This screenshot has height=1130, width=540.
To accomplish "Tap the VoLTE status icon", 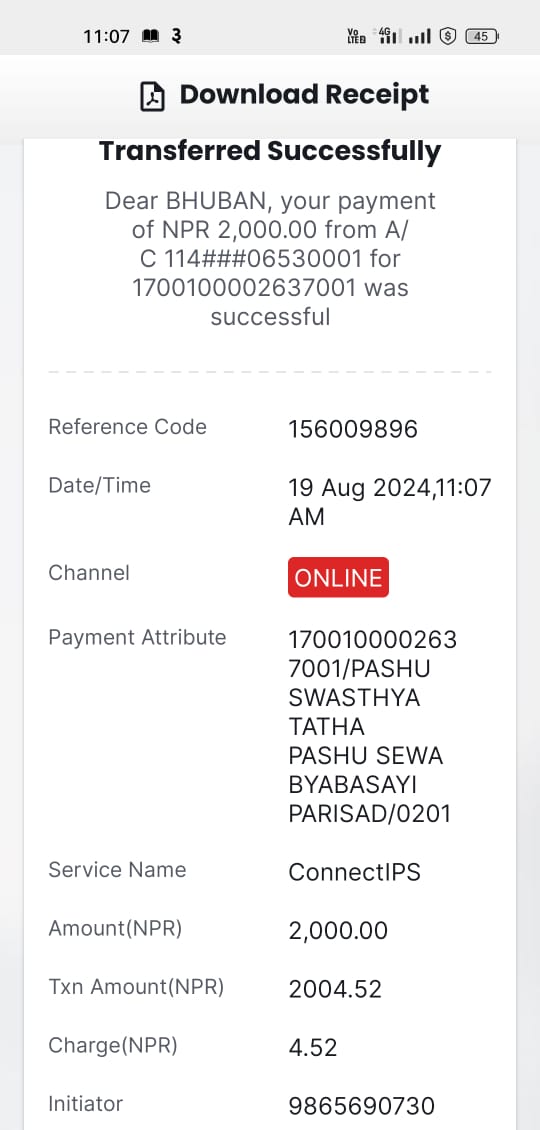I will point(356,36).
